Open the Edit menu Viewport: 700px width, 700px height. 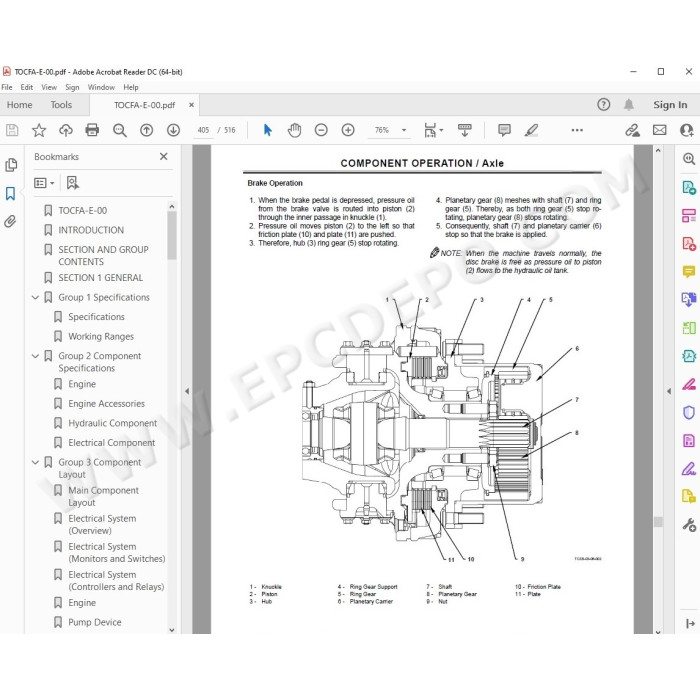(x=27, y=87)
